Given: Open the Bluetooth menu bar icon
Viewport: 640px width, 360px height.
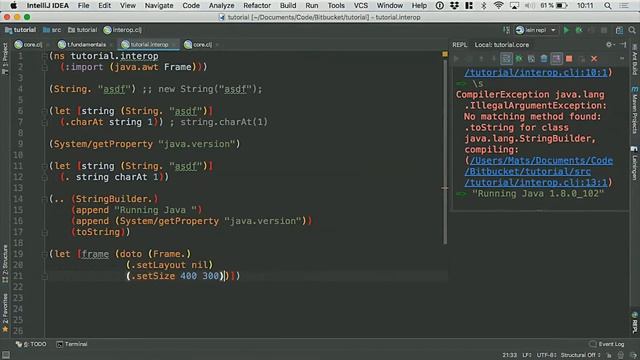Looking at the screenshot, I should (x=483, y=5).
